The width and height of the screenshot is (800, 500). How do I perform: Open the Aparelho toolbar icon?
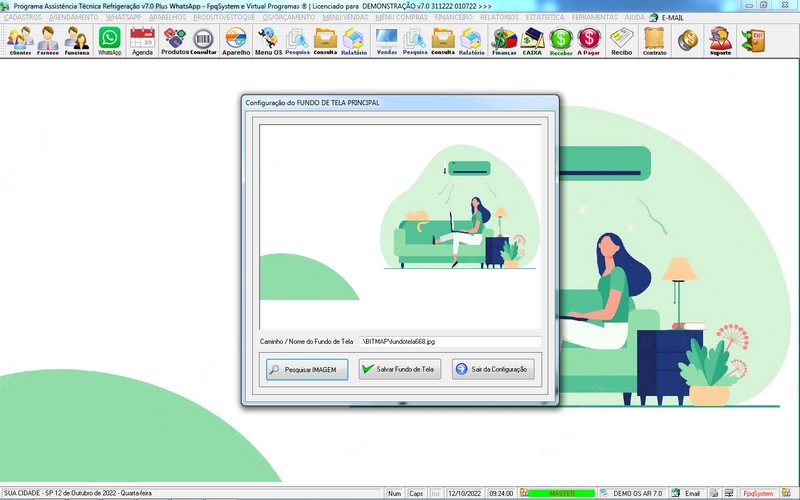coord(236,41)
